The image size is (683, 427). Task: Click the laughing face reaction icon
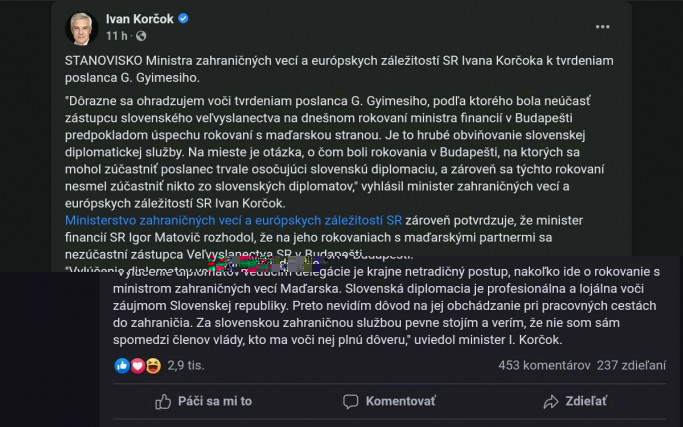(152, 366)
